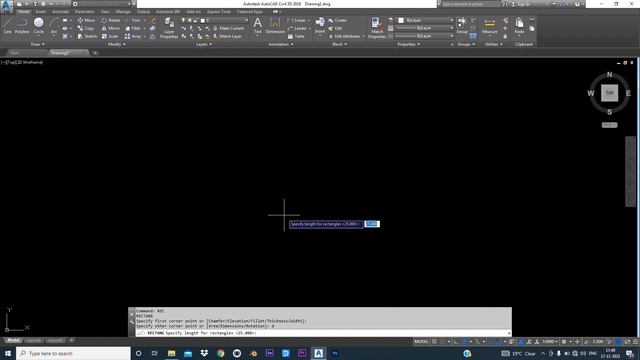Activate the Array command
The width and height of the screenshot is (640, 360).
pyautogui.click(x=133, y=36)
